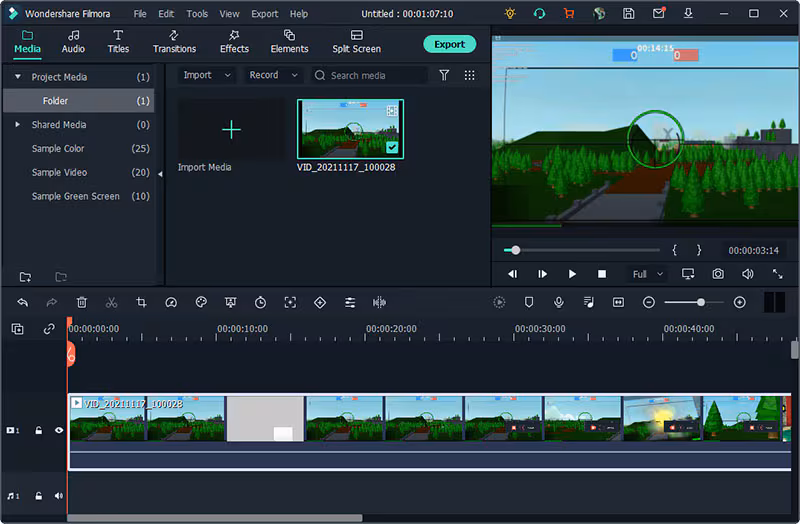Viewport: 800px width, 524px height.
Task: Select Sample Green Screen in media library
Action: [76, 196]
